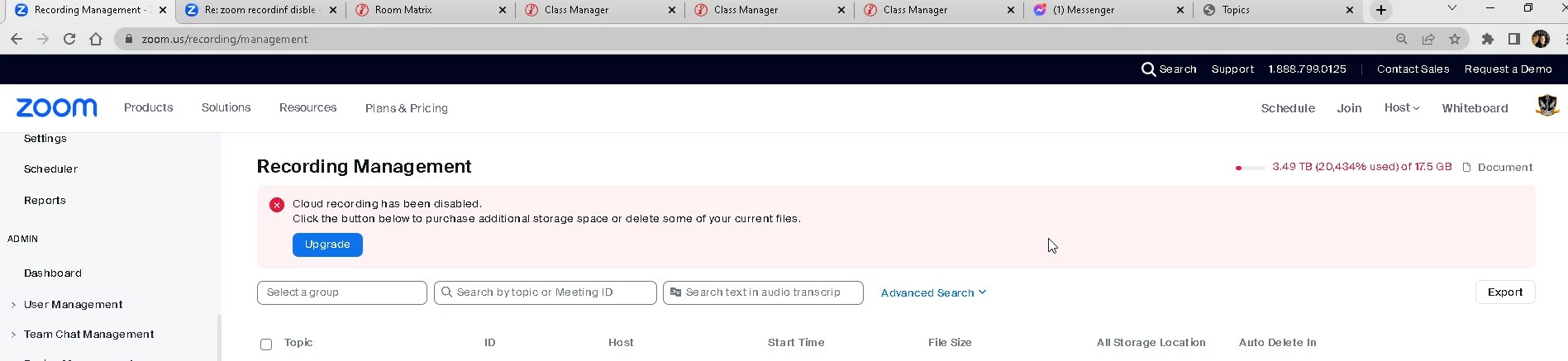
Task: Expand User Management in sidebar
Action: click(x=73, y=305)
